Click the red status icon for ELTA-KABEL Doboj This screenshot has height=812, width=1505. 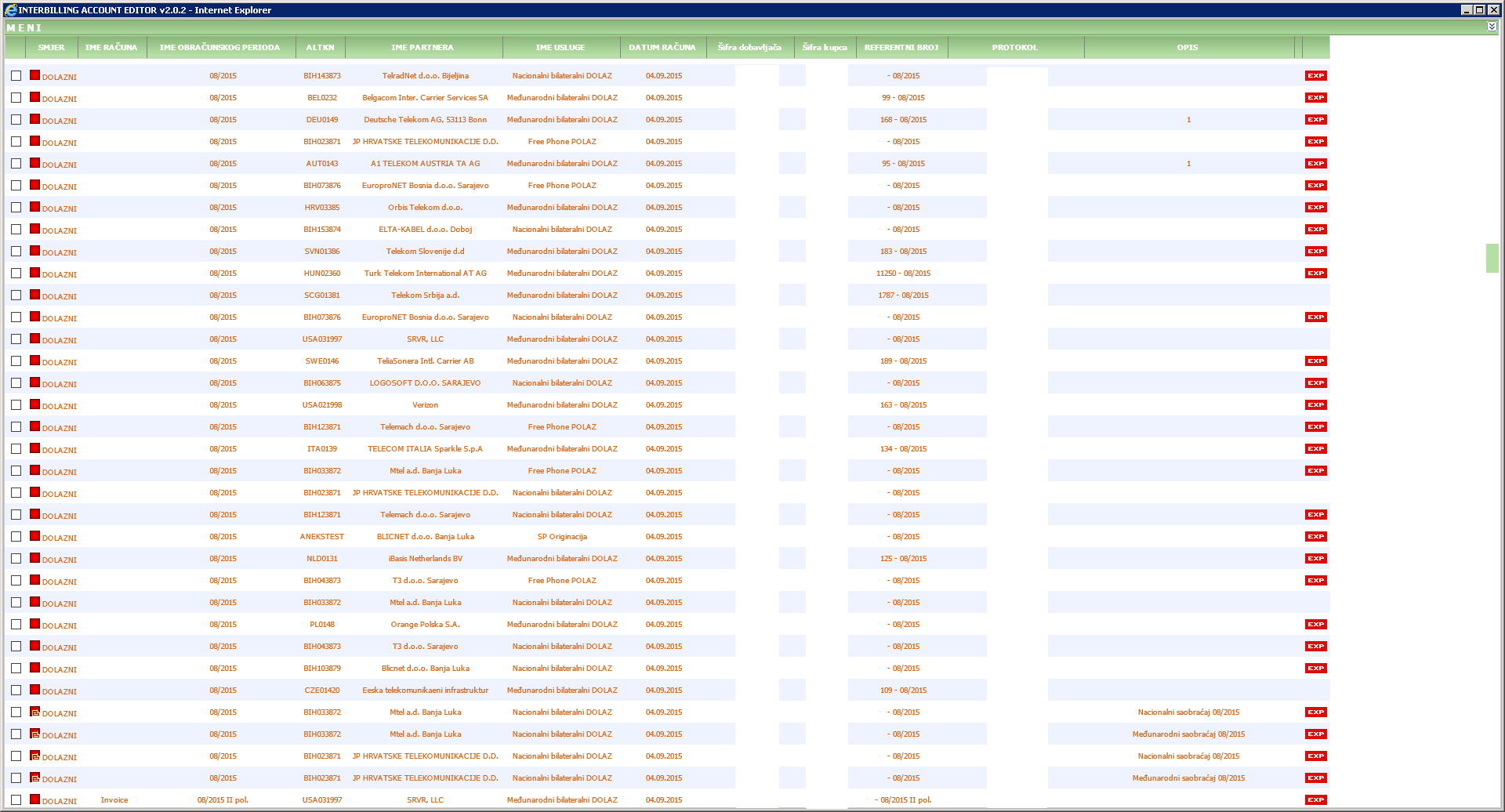click(34, 229)
